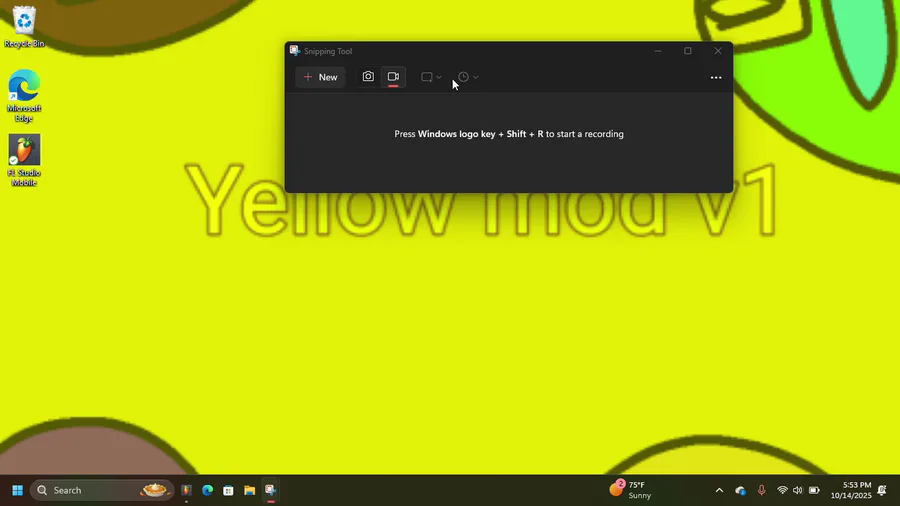Click the Snipping Tool title bar app icon
This screenshot has width=900, height=506.
click(x=294, y=50)
